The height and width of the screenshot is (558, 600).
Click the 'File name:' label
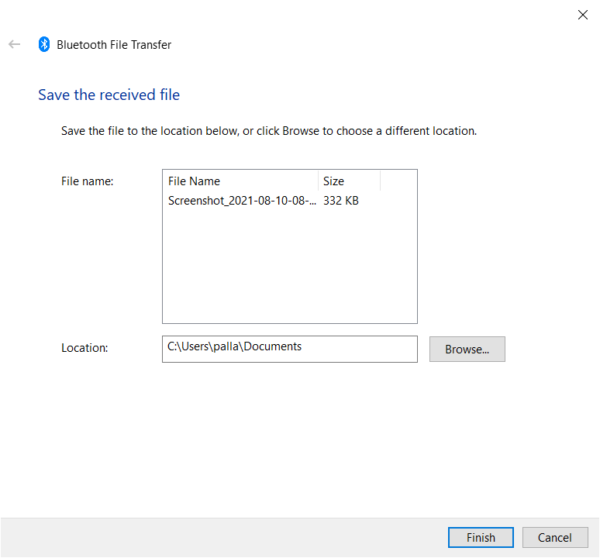pos(88,181)
